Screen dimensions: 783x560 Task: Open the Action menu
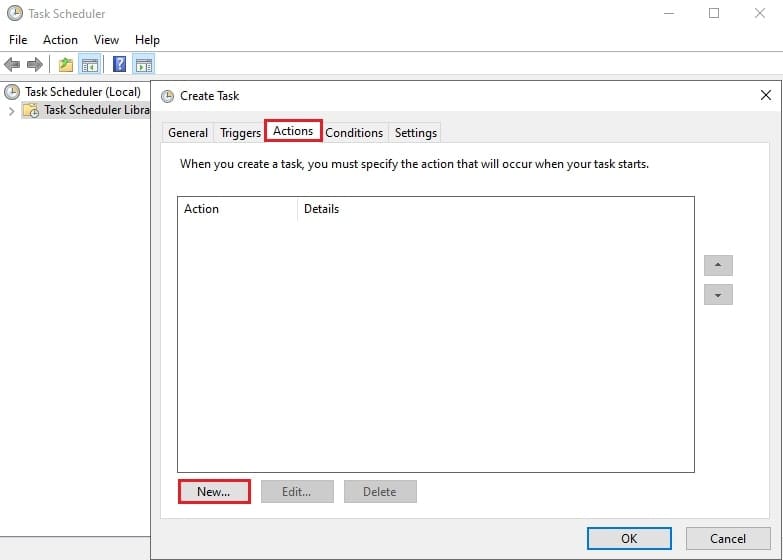pos(60,40)
